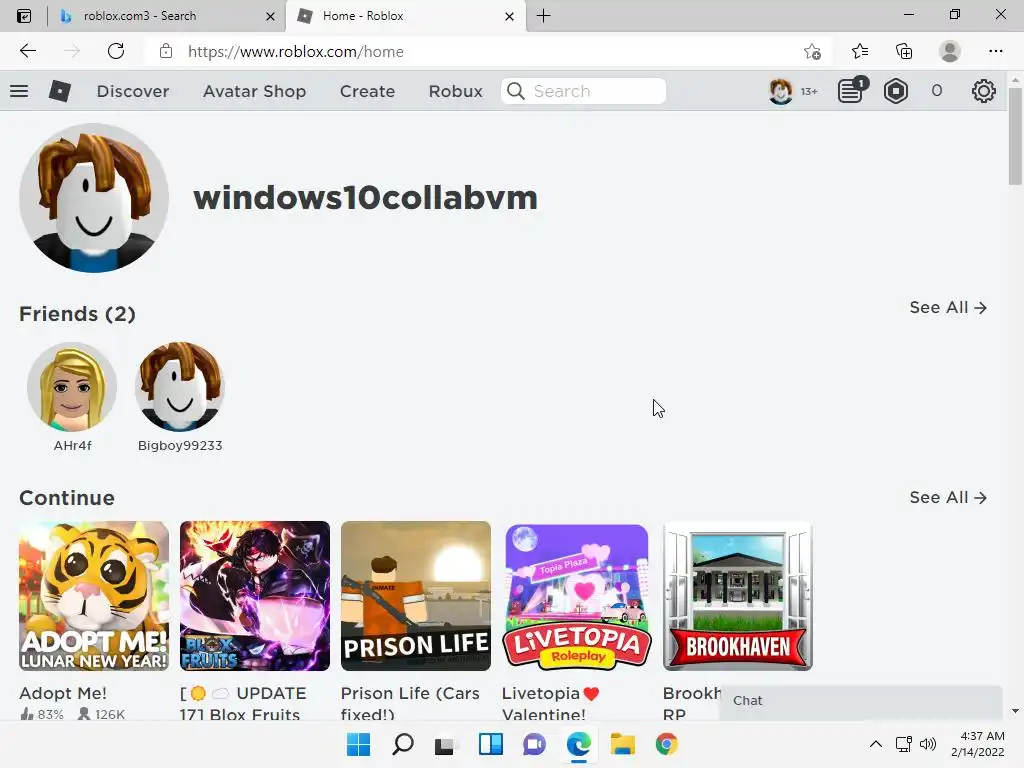
Task: Open Edge Settings and more ellipsis
Action: click(x=995, y=51)
